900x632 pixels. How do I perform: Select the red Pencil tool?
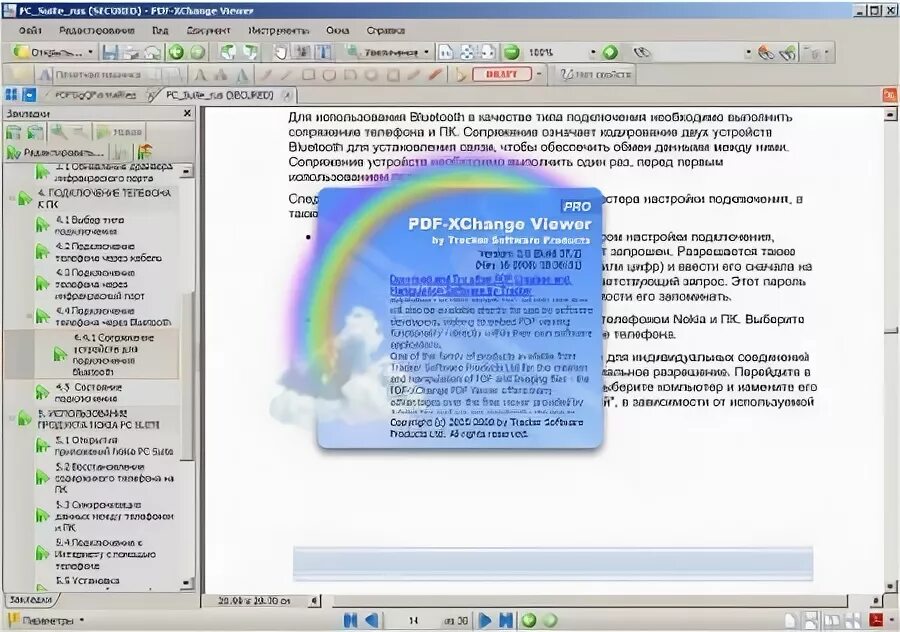(435, 75)
